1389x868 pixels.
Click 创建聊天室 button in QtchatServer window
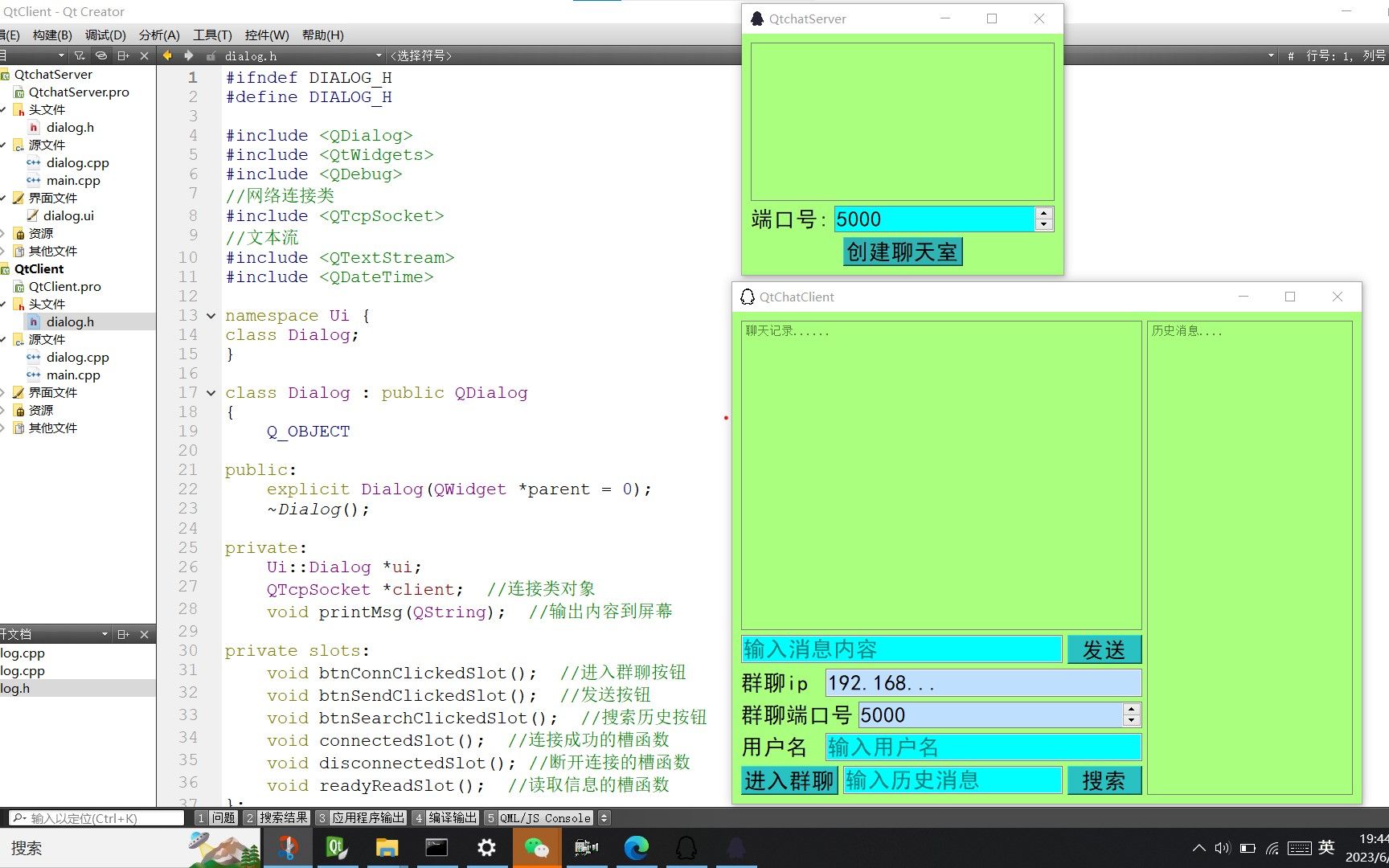pyautogui.click(x=902, y=252)
